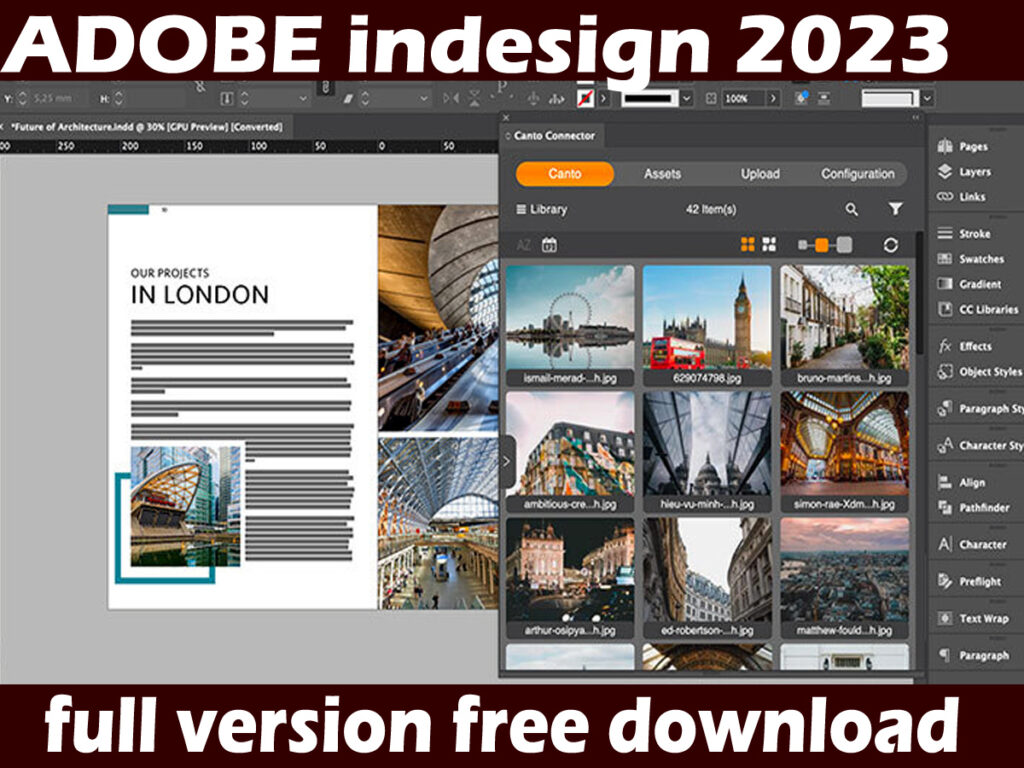Click the Upload button
Viewport: 1024px width, 768px height.
(761, 174)
